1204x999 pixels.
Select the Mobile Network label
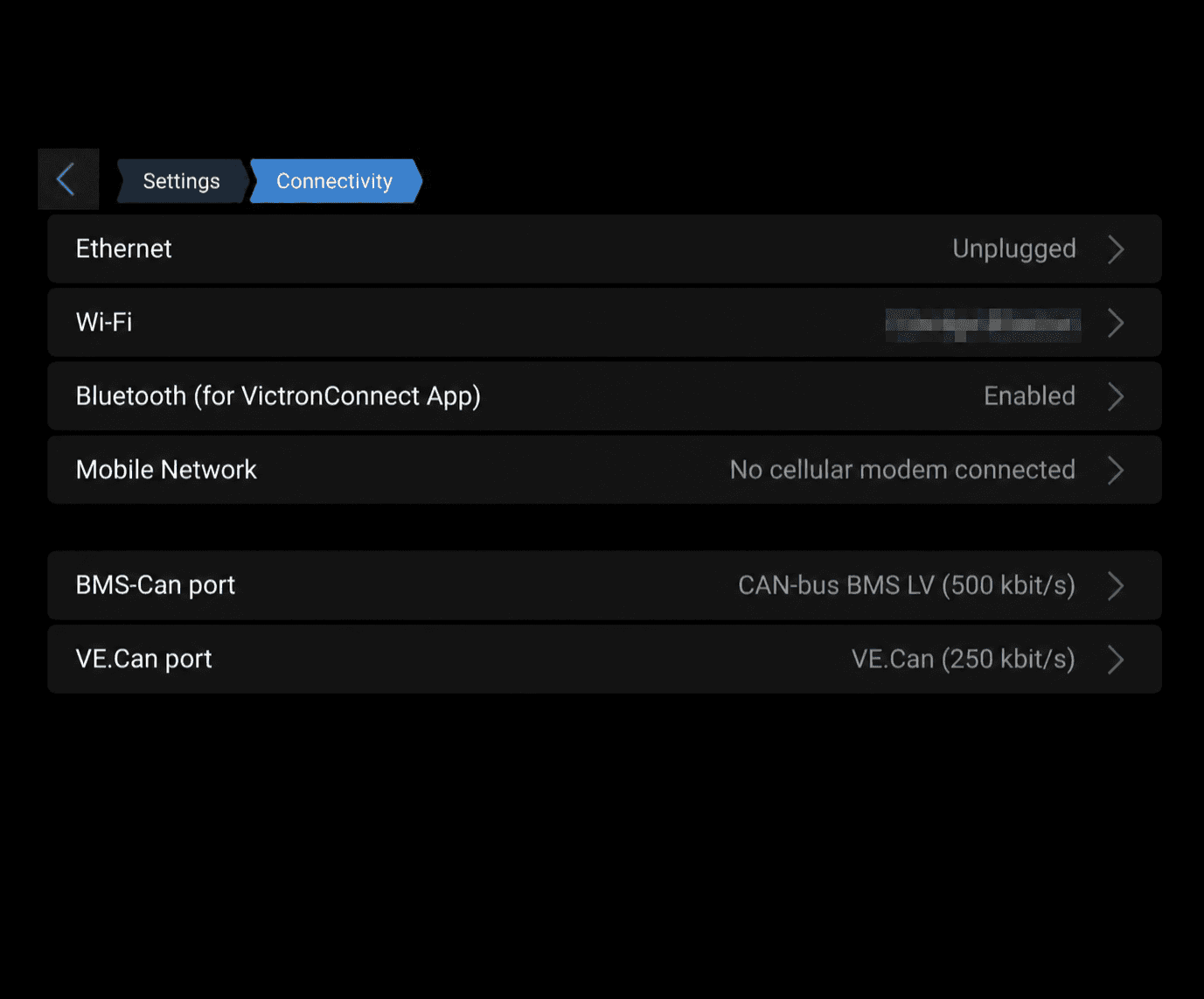166,470
